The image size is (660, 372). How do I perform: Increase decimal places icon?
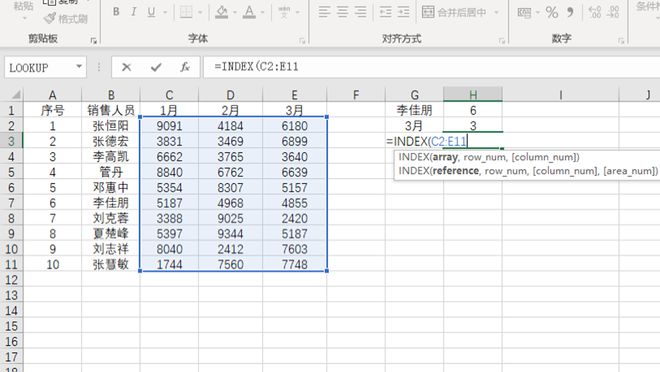coord(595,12)
